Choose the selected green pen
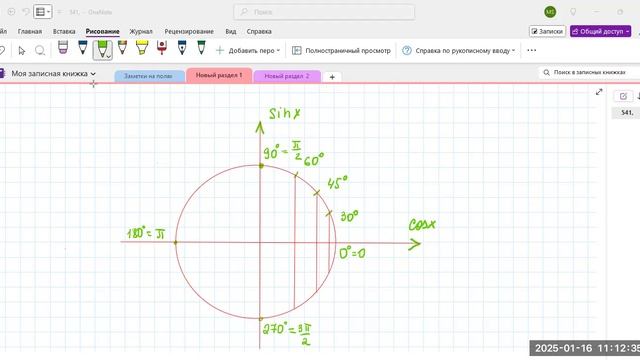 click(x=102, y=50)
